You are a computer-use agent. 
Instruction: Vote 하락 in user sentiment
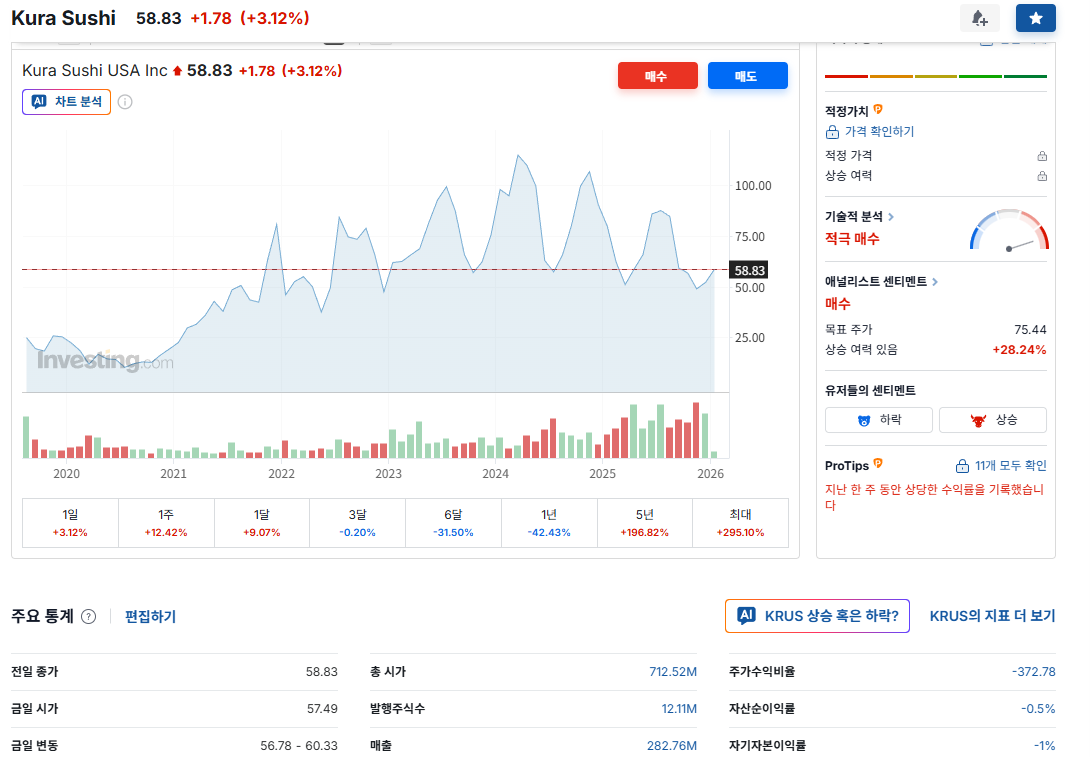[879, 420]
